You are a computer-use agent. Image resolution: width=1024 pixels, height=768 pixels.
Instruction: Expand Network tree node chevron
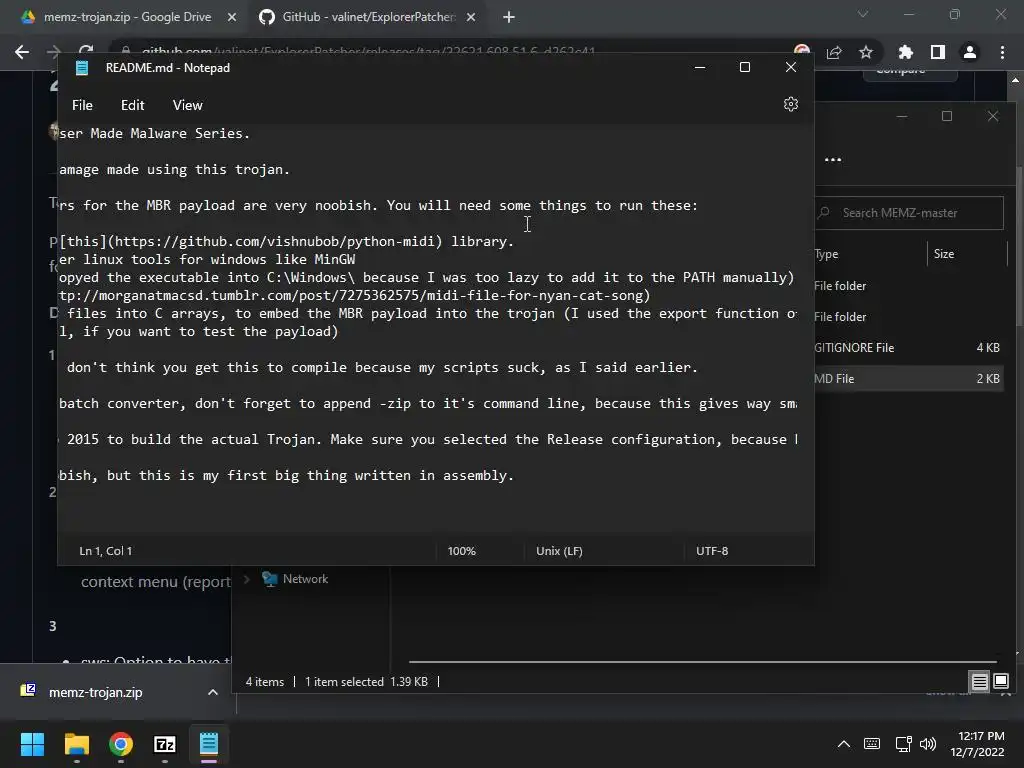[x=246, y=579]
